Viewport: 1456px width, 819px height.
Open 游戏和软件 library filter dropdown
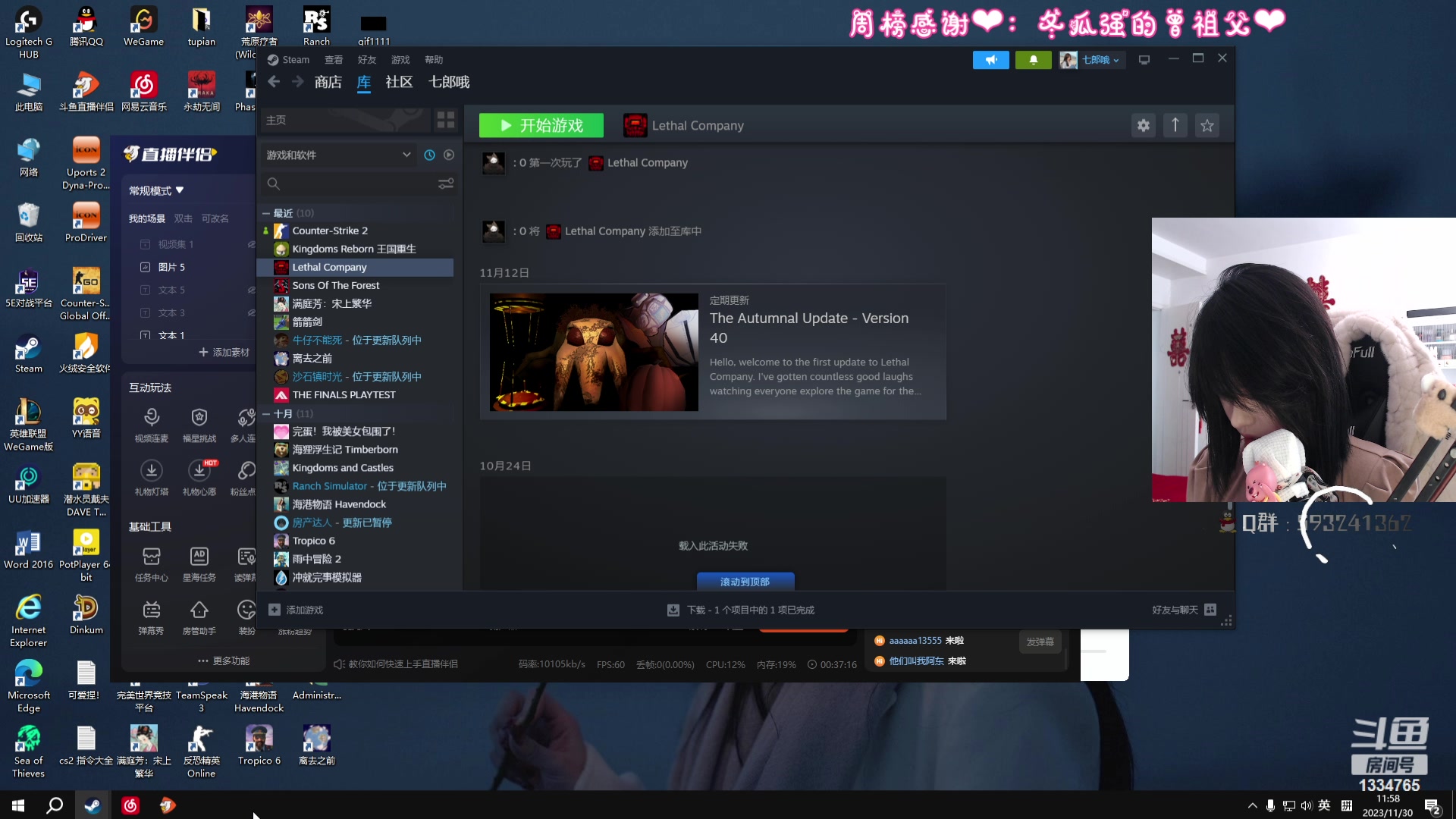[x=339, y=155]
